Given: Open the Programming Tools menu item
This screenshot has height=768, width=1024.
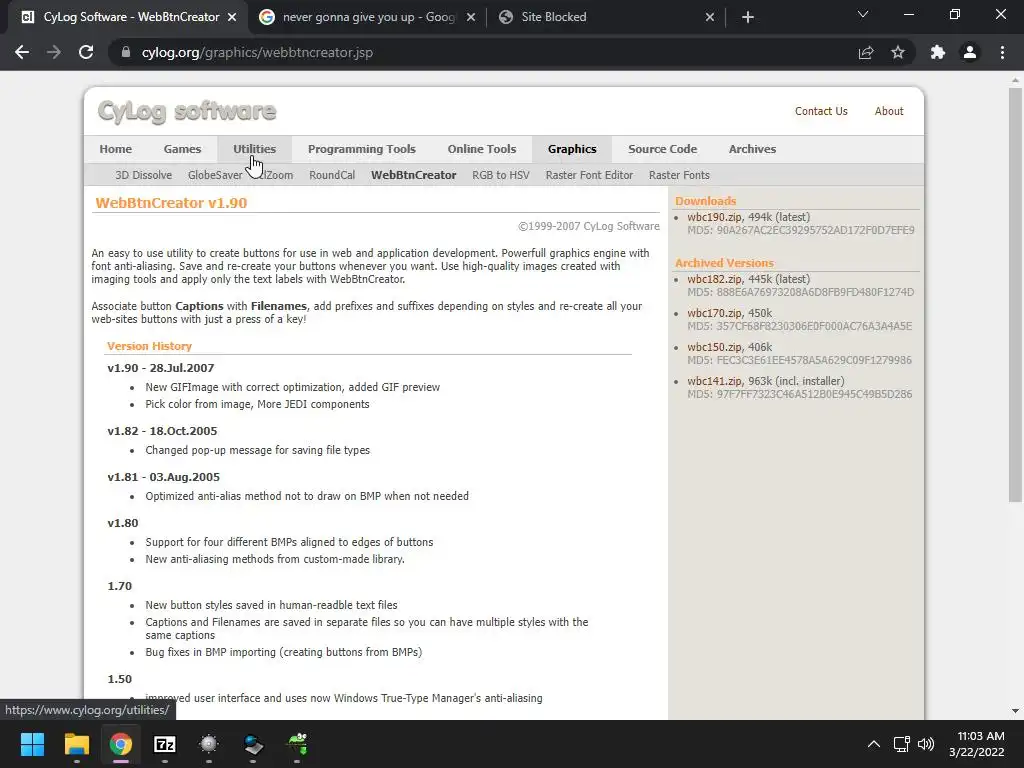Looking at the screenshot, I should 362,149.
